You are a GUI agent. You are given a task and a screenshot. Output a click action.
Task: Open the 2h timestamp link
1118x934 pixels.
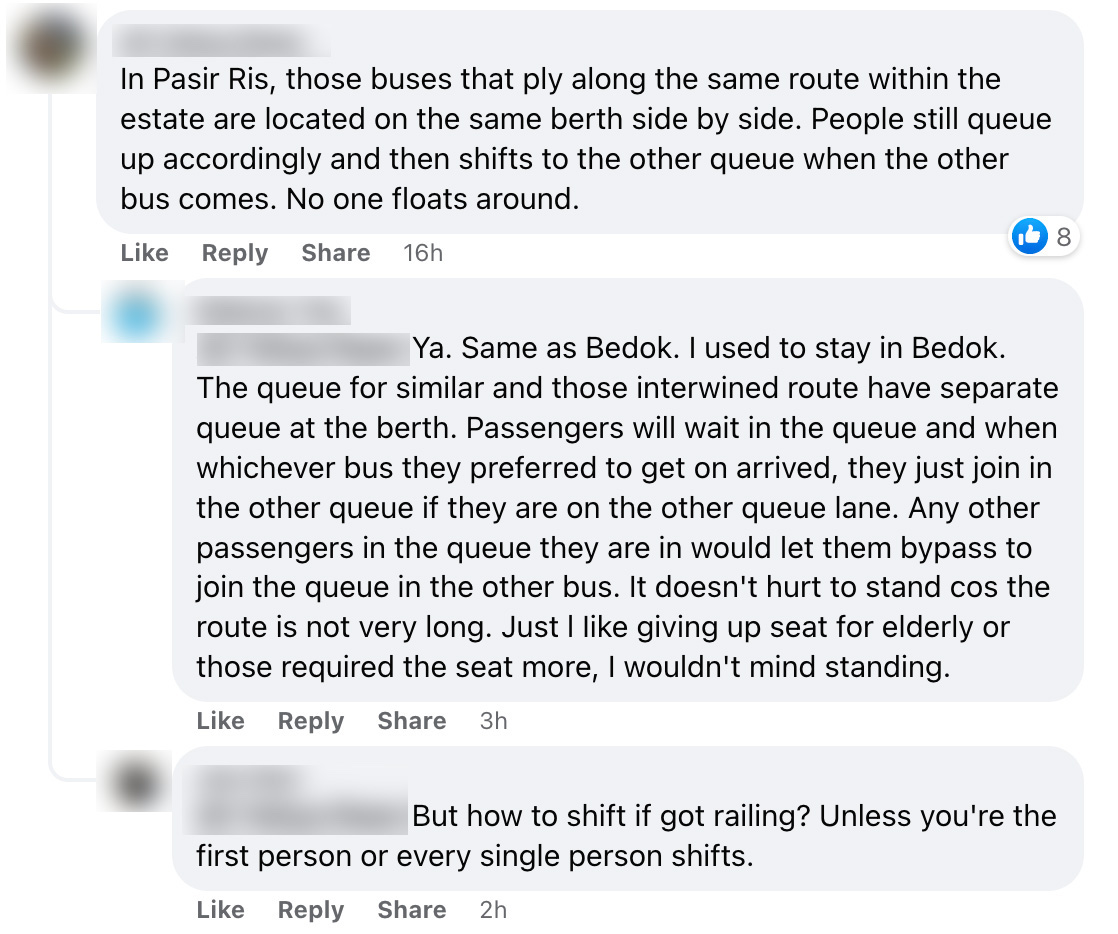point(493,910)
